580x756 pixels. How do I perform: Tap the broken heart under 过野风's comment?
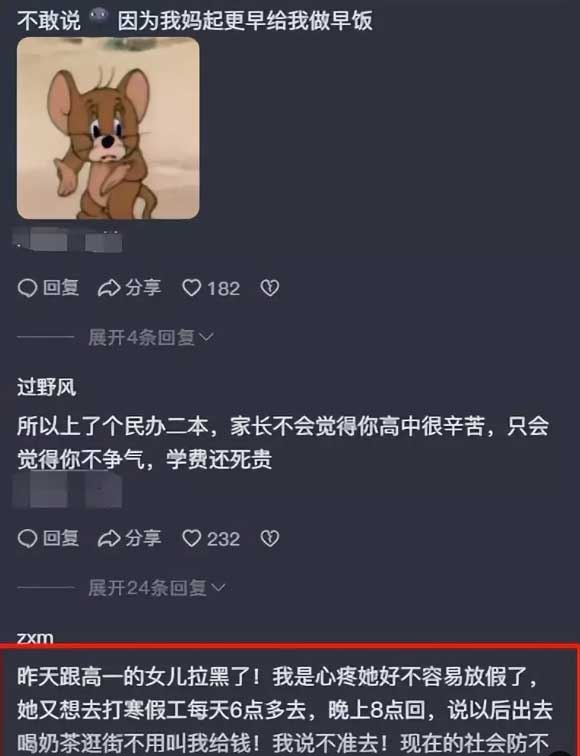point(270,538)
